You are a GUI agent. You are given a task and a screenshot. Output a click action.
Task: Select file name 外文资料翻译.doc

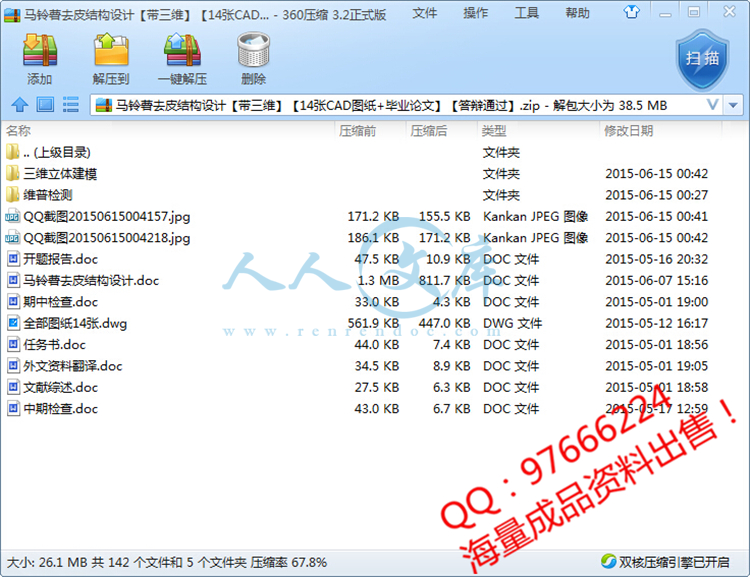73,366
